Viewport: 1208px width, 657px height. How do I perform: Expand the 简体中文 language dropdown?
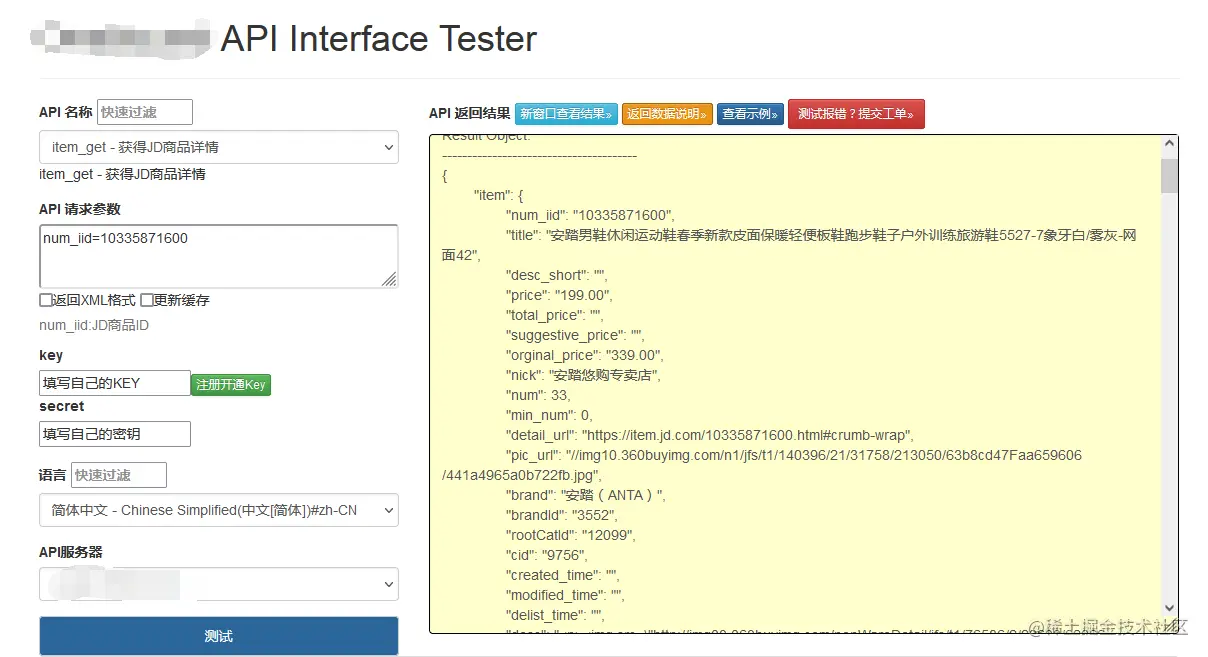pos(218,510)
